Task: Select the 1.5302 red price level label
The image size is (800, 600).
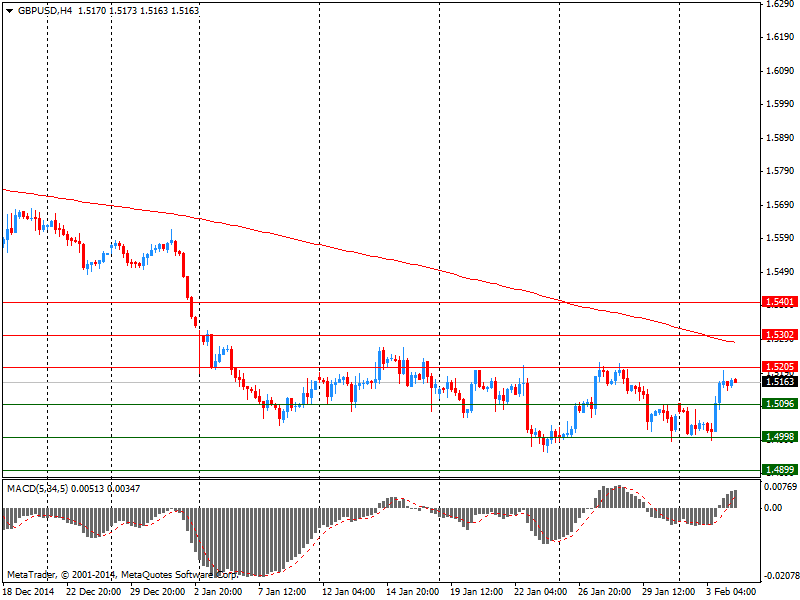Action: coord(779,335)
